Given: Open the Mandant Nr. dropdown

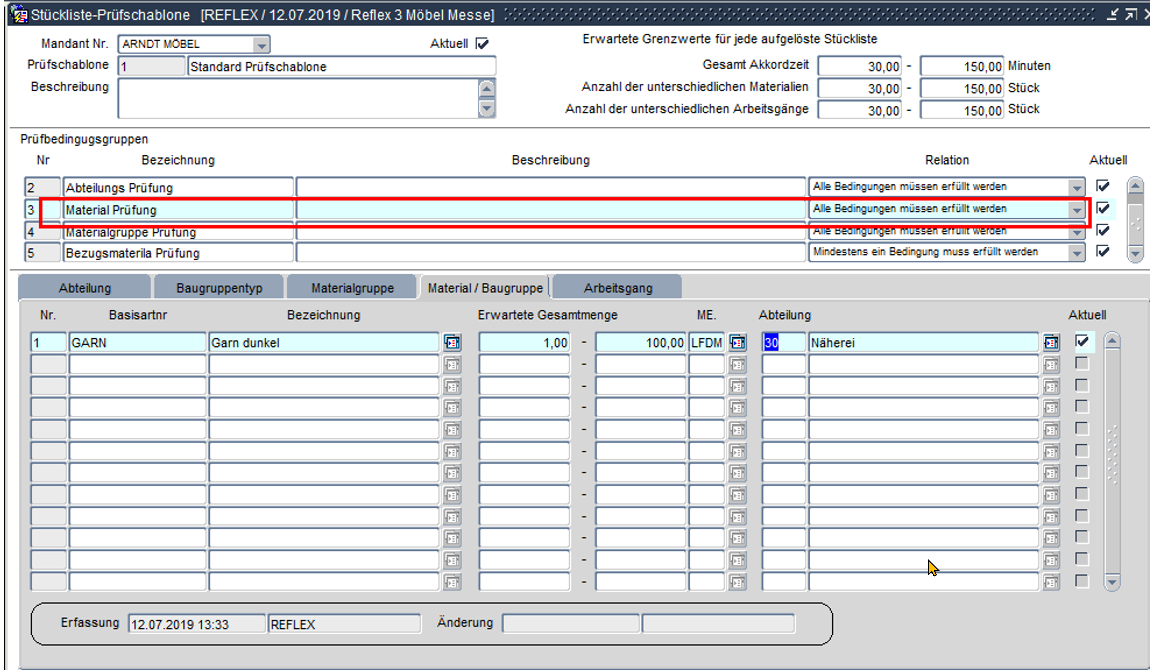Looking at the screenshot, I should coord(261,45).
